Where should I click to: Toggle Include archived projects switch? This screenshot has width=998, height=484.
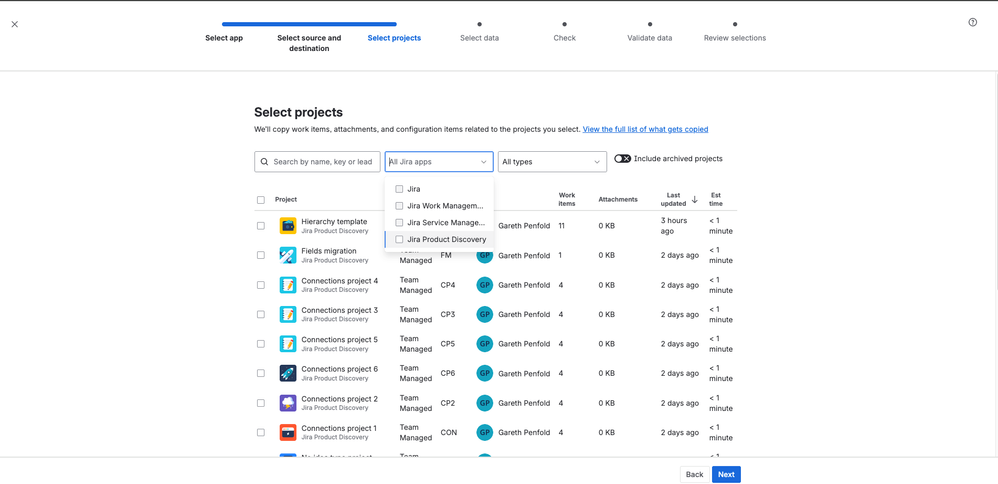[x=622, y=159]
